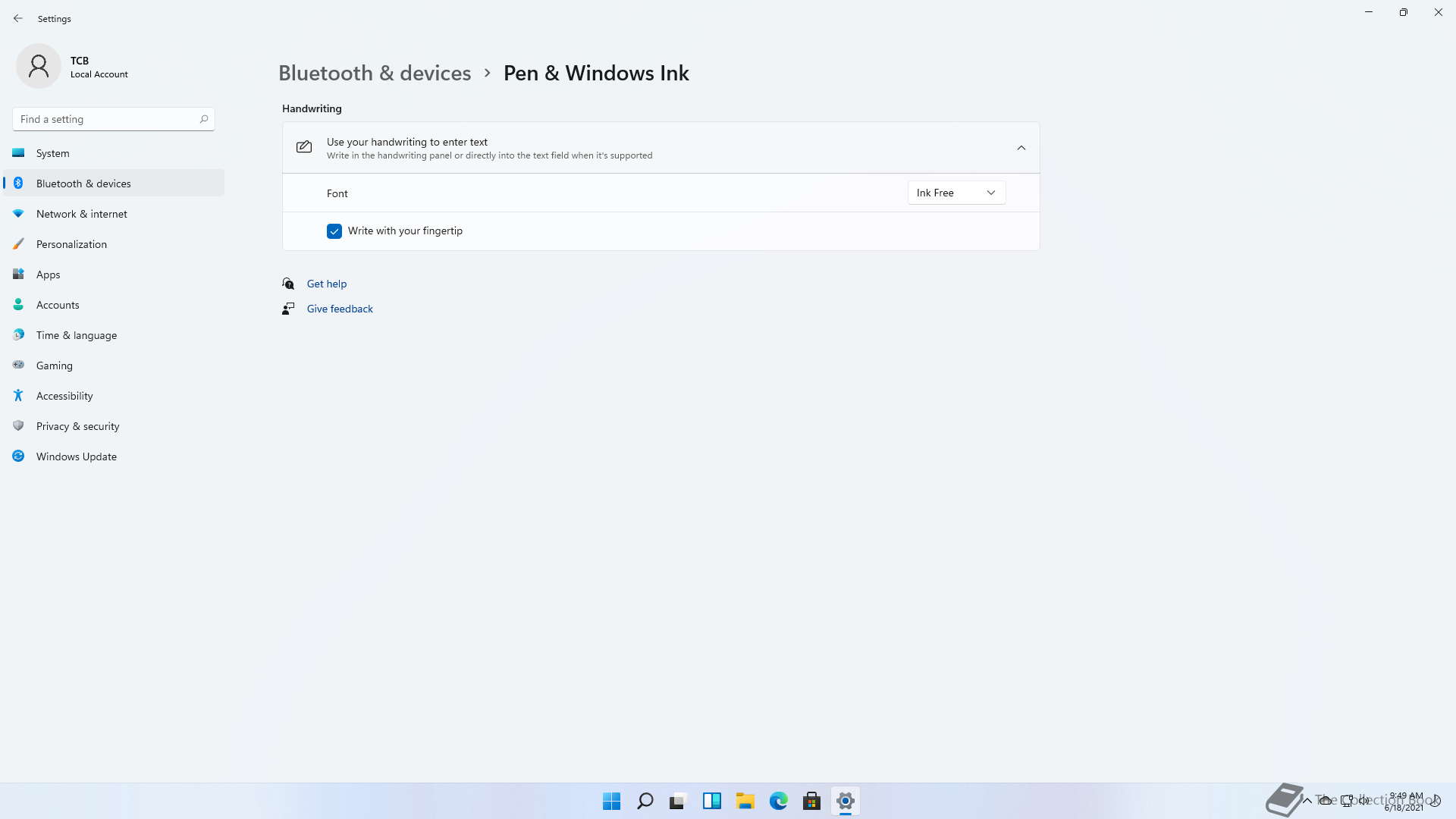The image size is (1456, 819).
Task: Open Gaming settings
Action: pyautogui.click(x=114, y=366)
